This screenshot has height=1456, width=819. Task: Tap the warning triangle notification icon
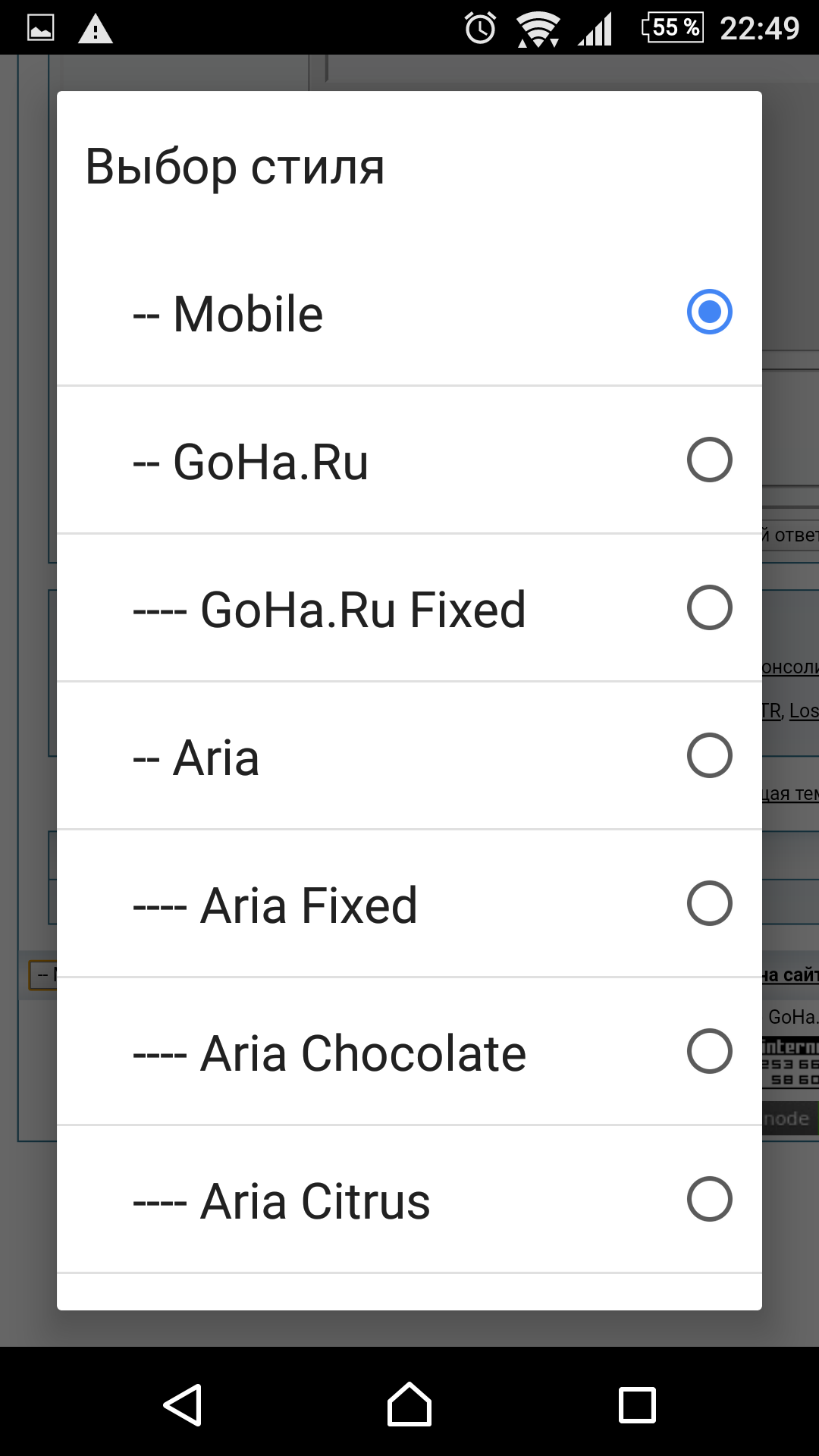click(x=96, y=29)
